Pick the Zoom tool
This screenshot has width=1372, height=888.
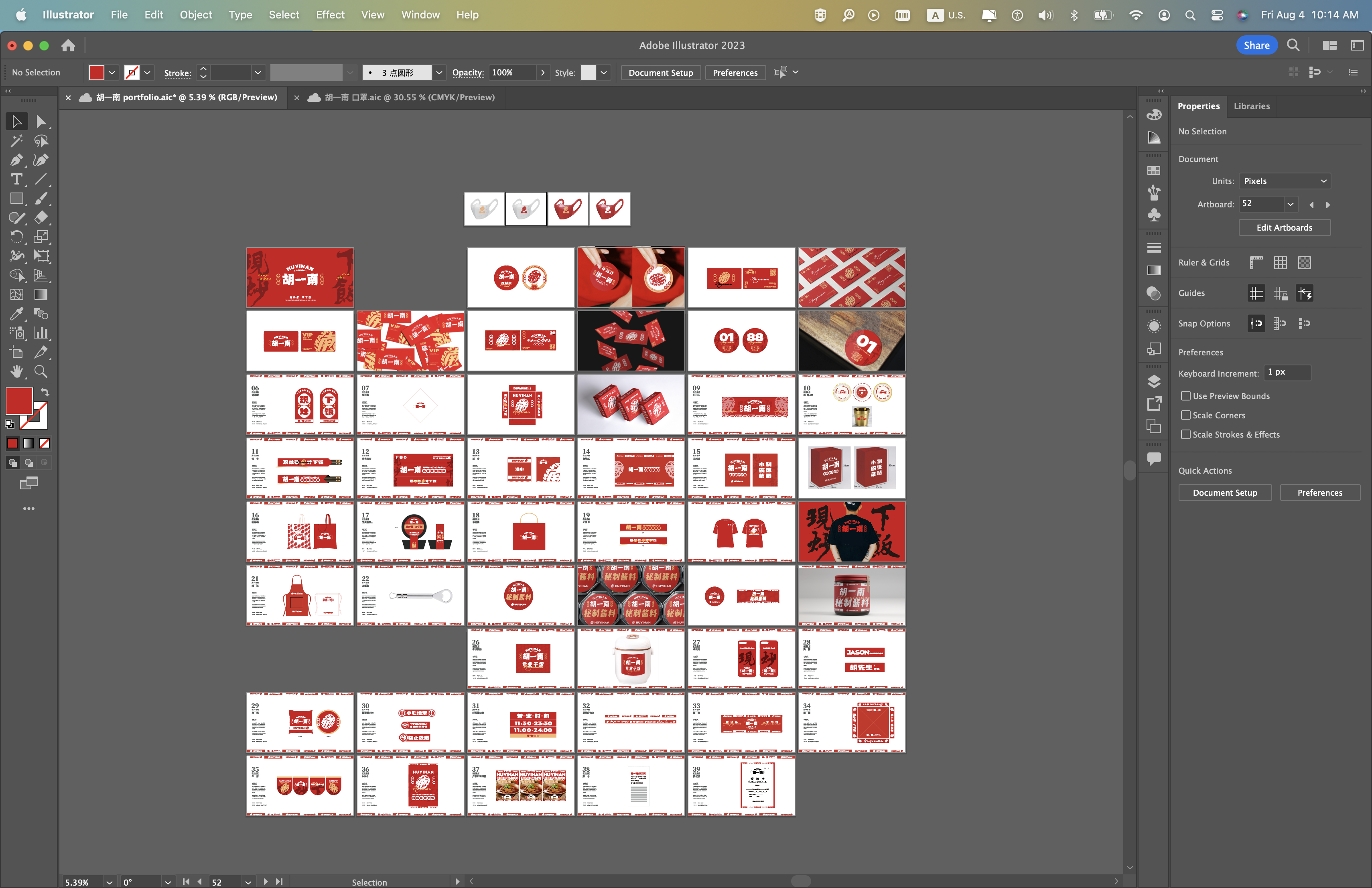[x=41, y=372]
